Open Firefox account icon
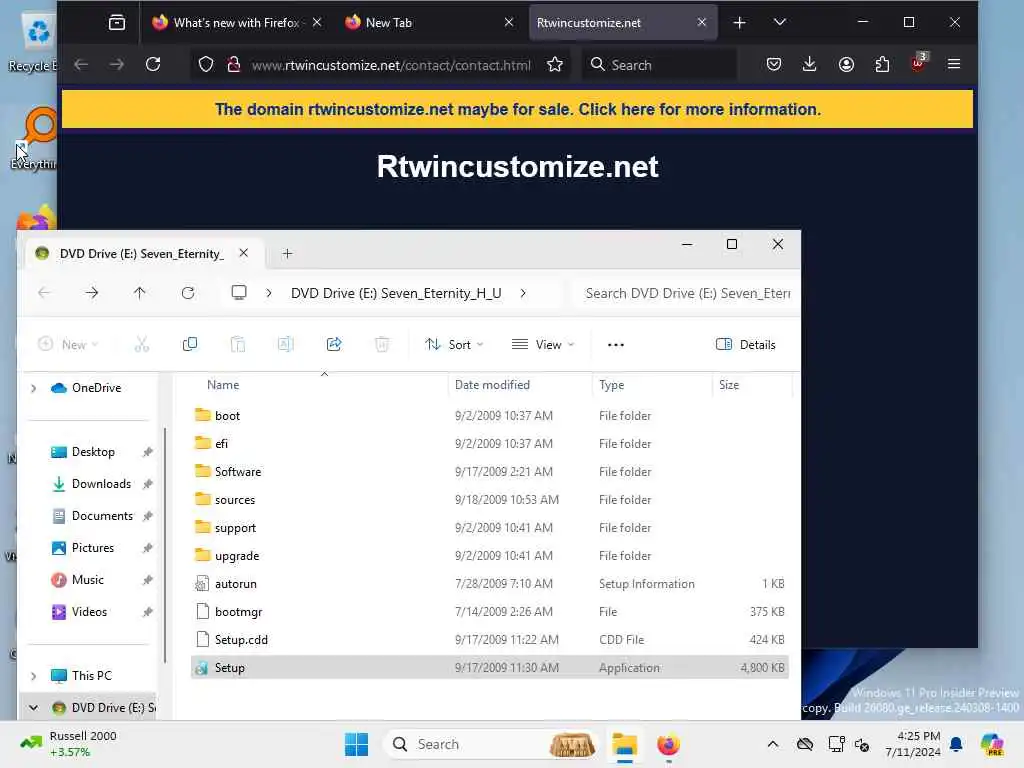The image size is (1024, 768). coord(846,64)
